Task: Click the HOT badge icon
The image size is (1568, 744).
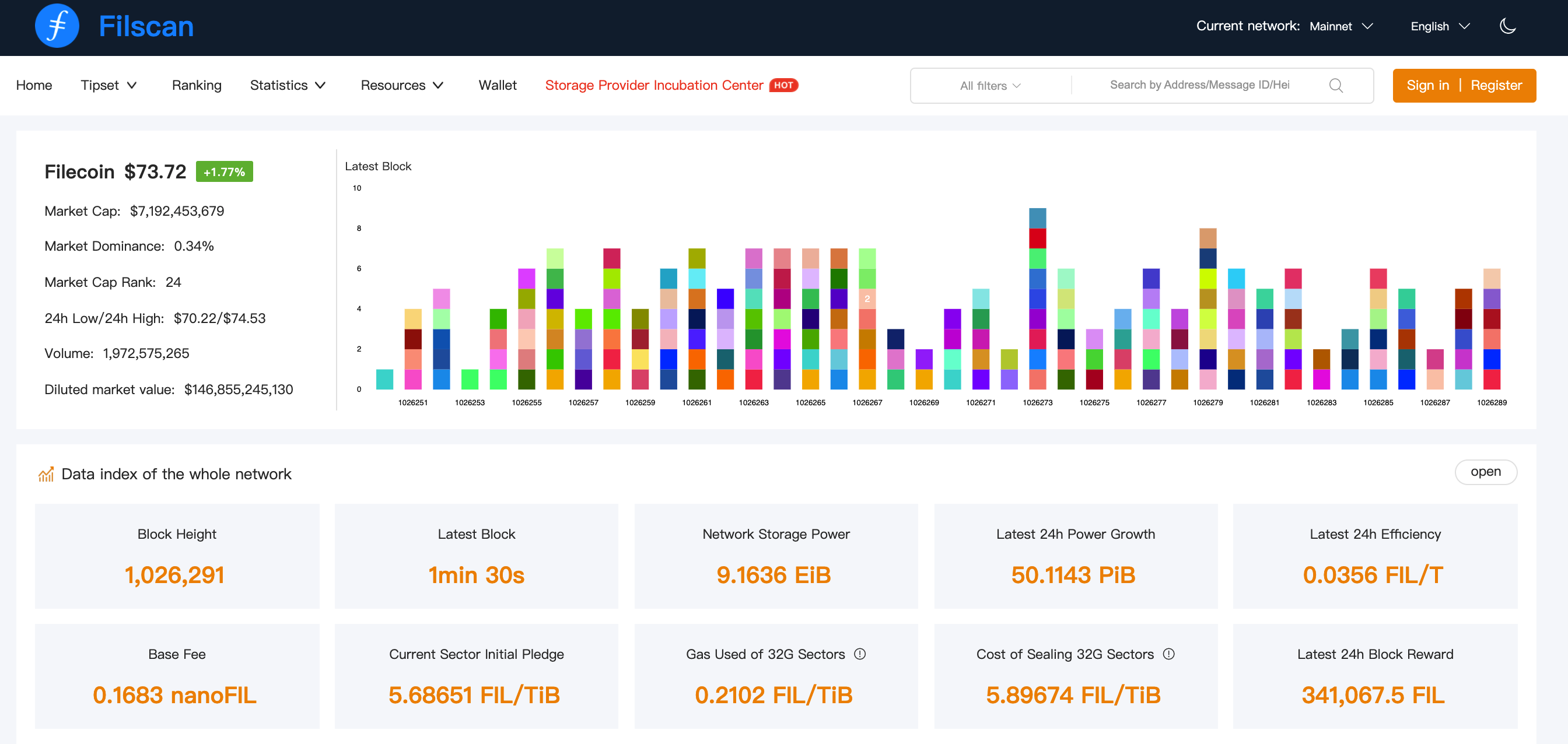Action: (x=783, y=85)
